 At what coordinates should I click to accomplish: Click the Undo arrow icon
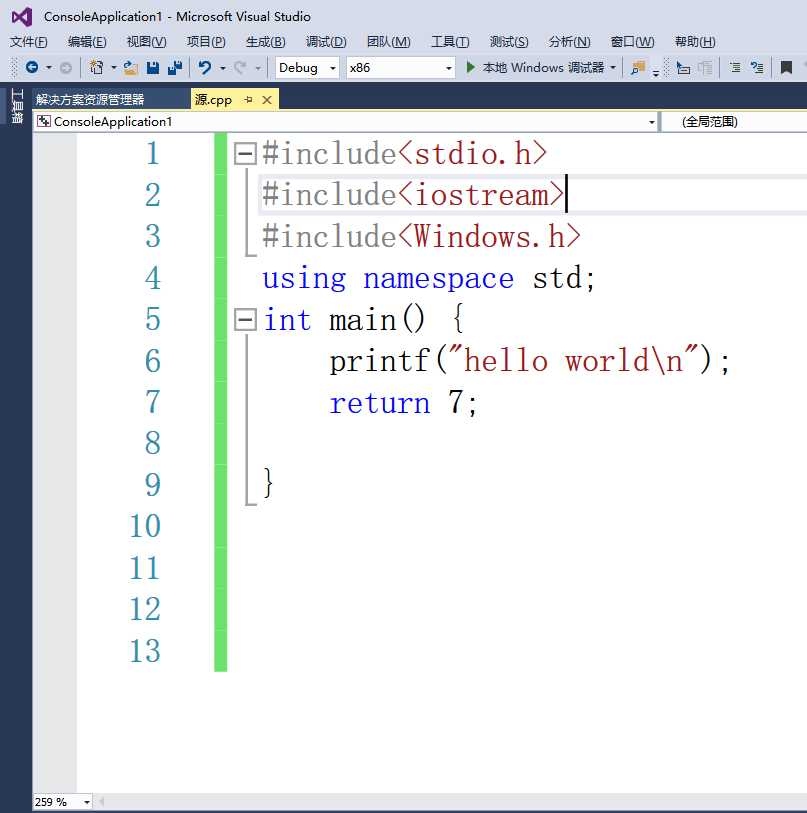point(205,67)
